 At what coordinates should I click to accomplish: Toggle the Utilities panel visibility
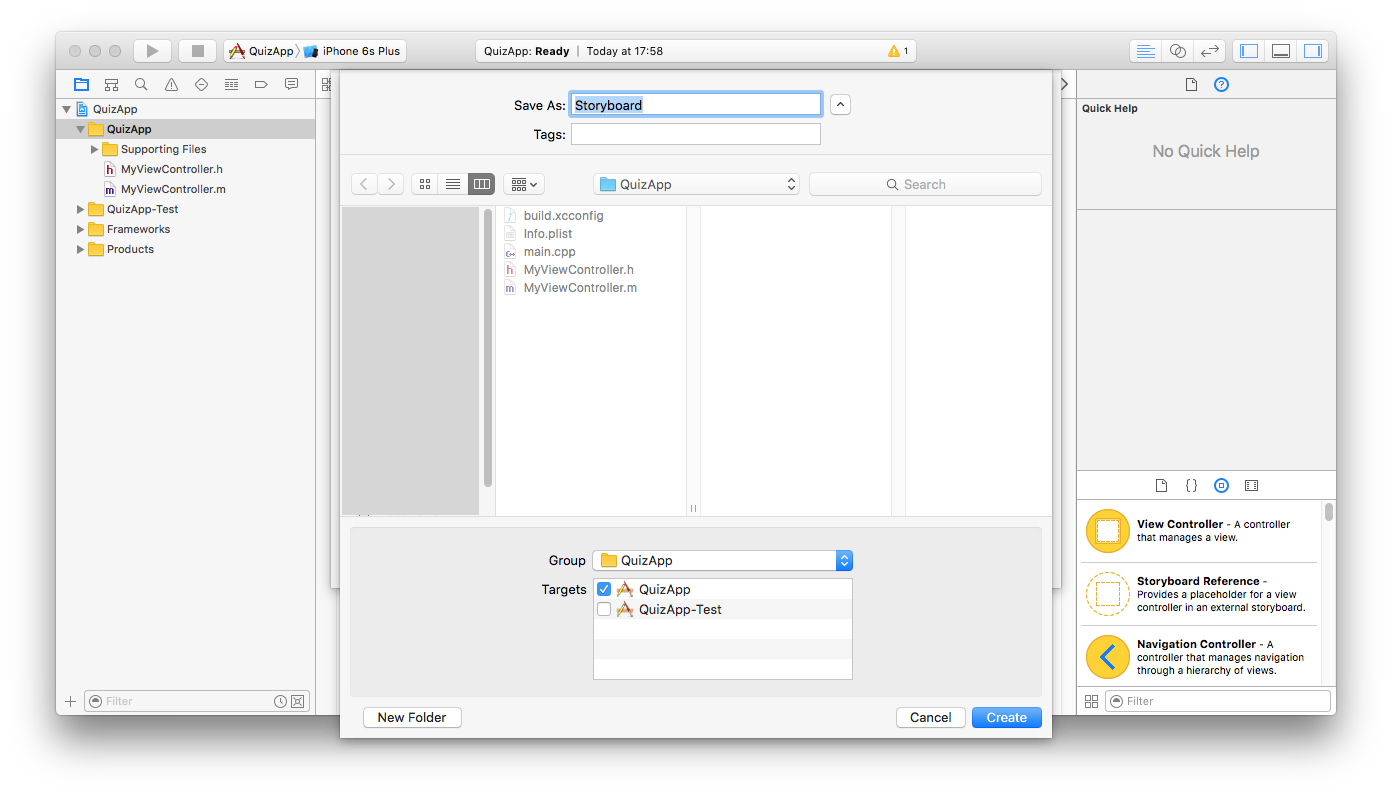(x=1313, y=51)
